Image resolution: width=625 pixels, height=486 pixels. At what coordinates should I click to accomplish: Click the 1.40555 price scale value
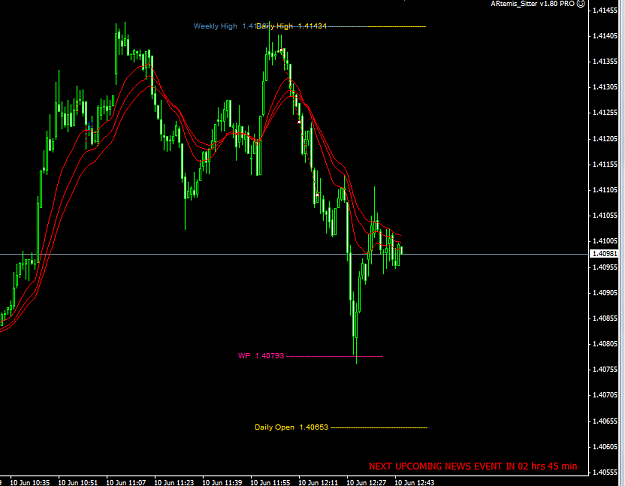pyautogui.click(x=605, y=472)
